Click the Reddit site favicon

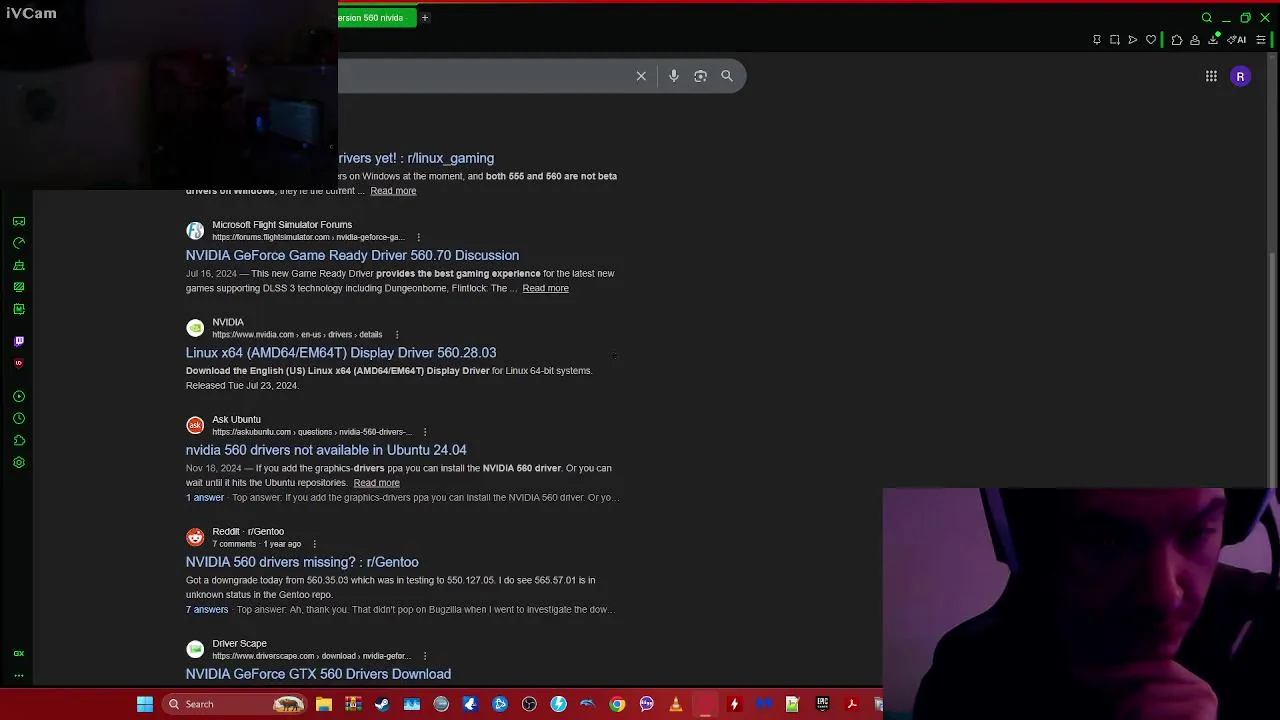(x=195, y=538)
